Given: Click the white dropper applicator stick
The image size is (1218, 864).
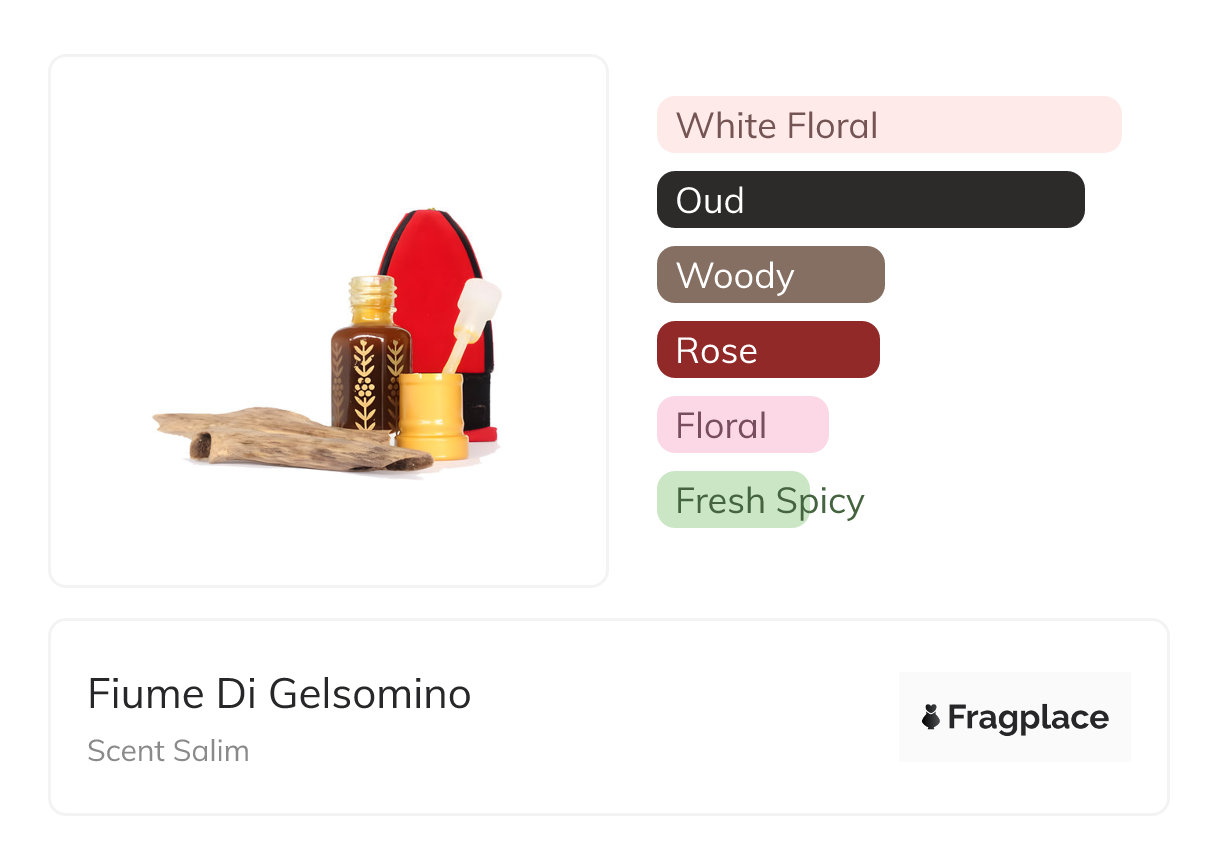Looking at the screenshot, I should (472, 318).
